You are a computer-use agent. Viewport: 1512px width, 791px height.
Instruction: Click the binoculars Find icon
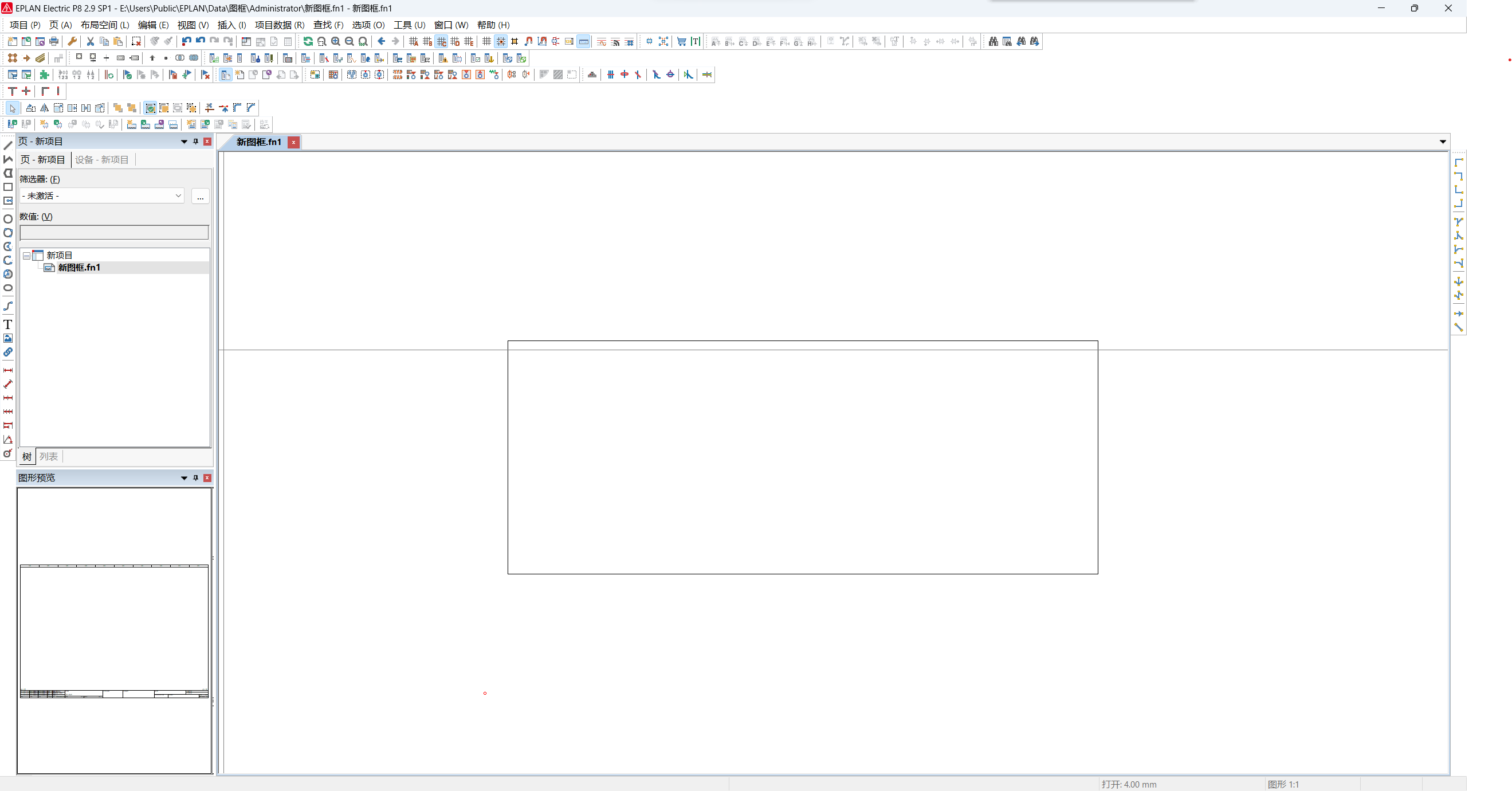click(x=993, y=41)
